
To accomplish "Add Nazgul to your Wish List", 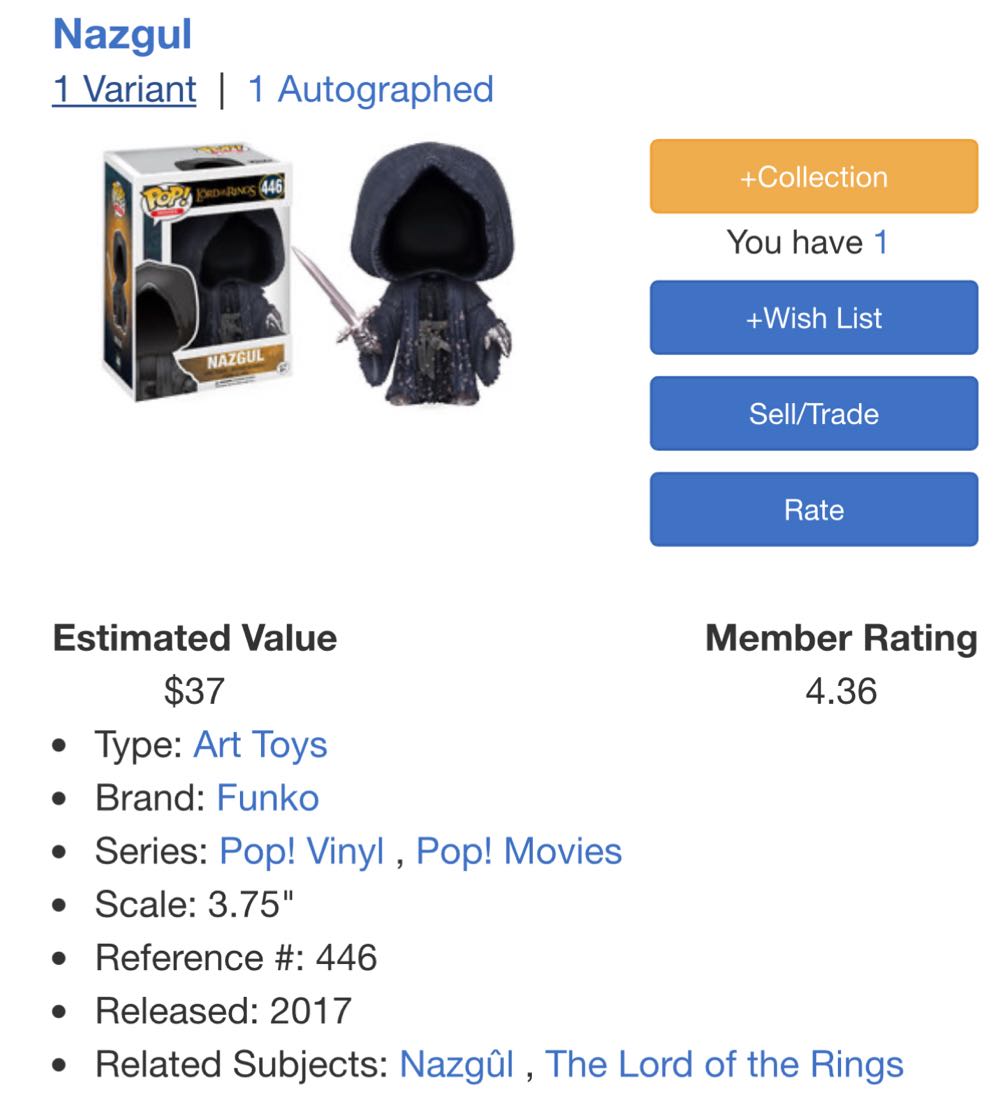I will [x=813, y=317].
